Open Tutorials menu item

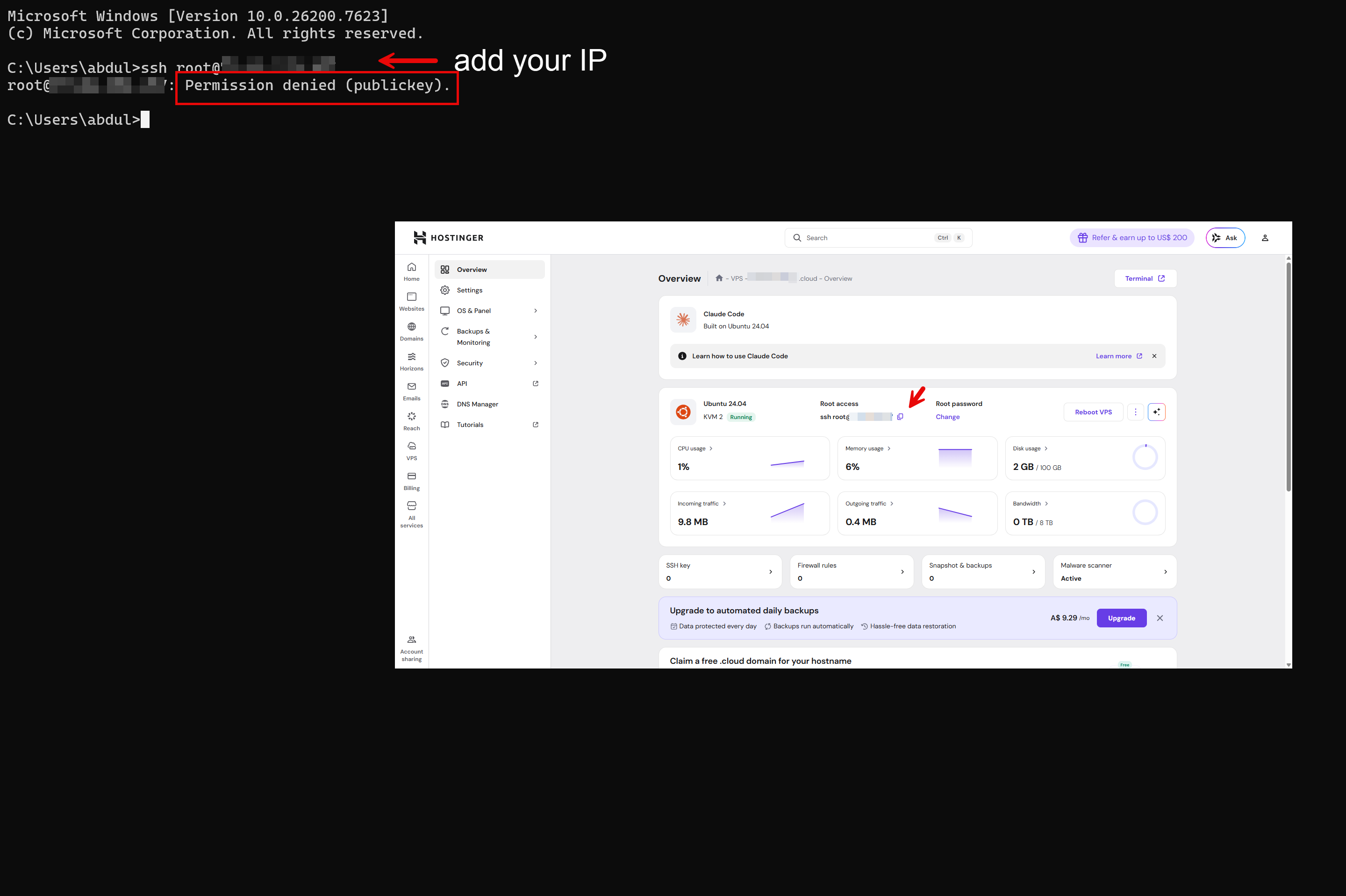pos(489,425)
